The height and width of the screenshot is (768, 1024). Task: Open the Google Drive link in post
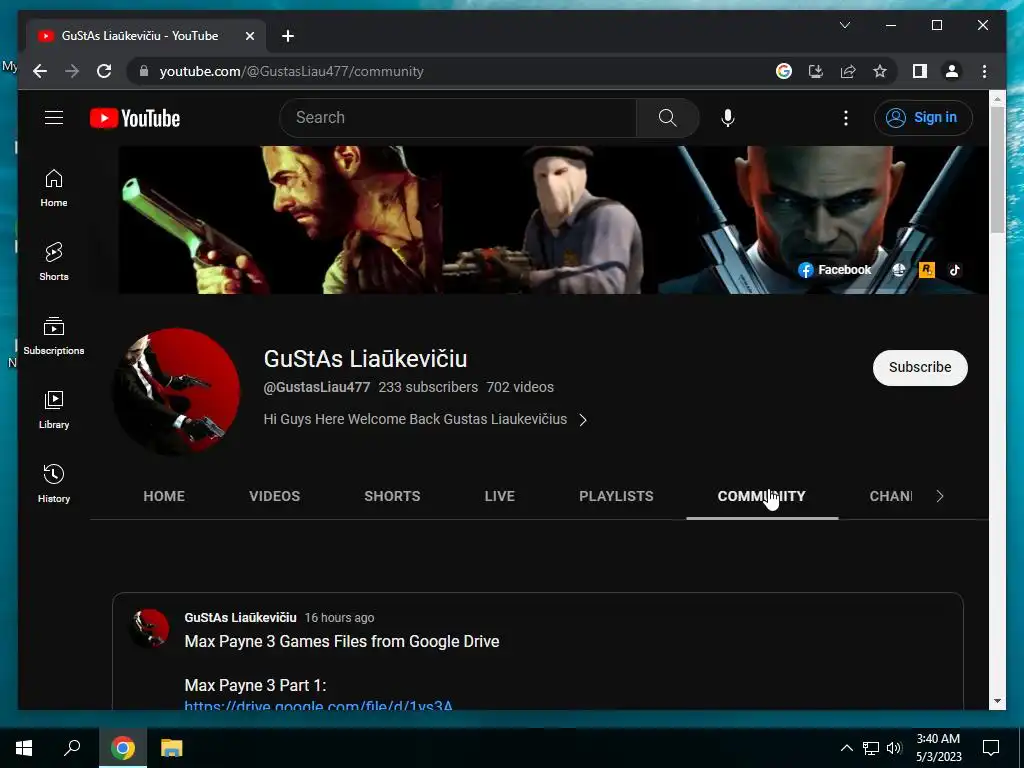pos(318,705)
